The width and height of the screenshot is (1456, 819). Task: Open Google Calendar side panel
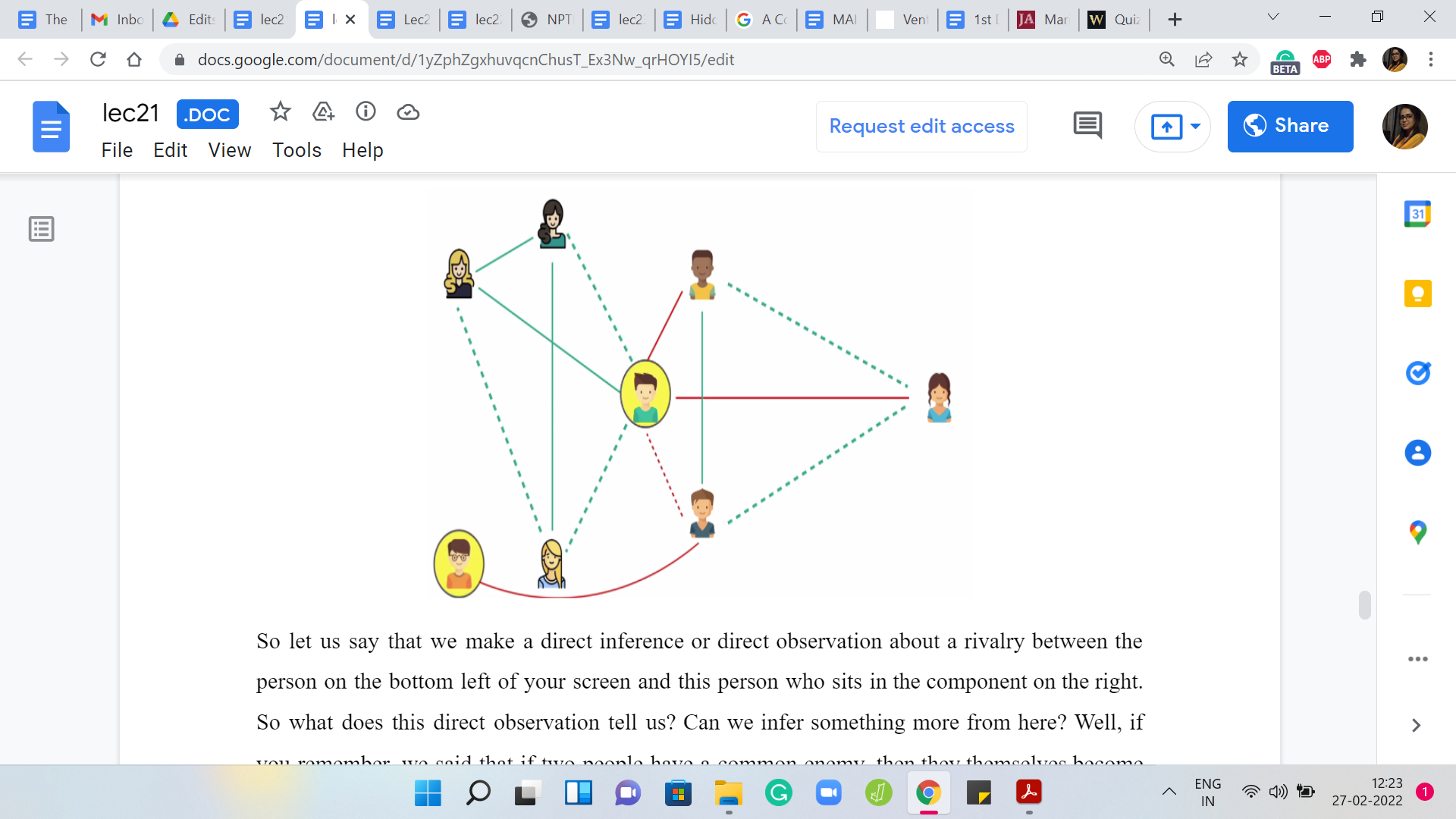point(1417,215)
